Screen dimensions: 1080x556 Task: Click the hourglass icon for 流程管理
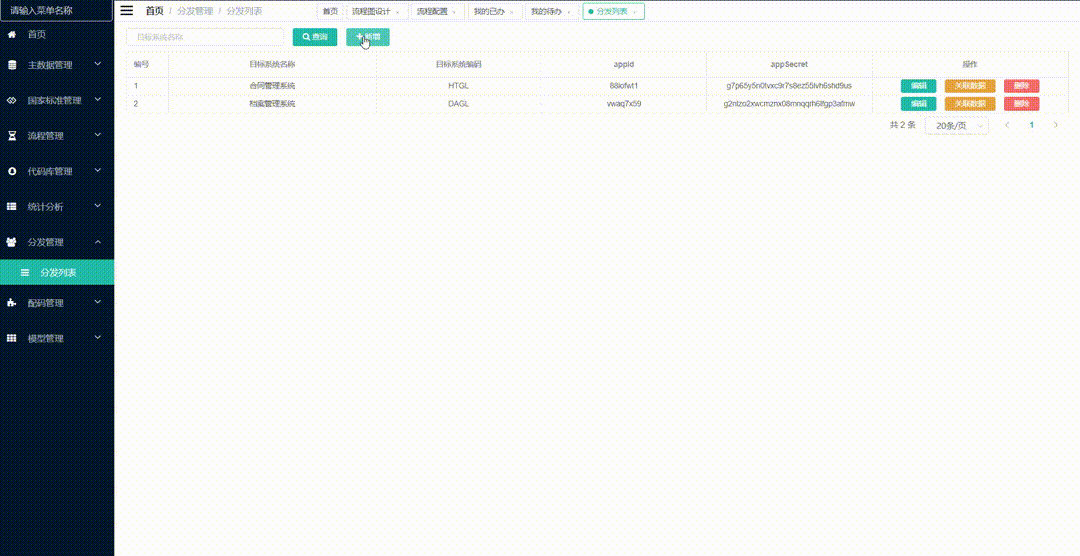(12, 136)
